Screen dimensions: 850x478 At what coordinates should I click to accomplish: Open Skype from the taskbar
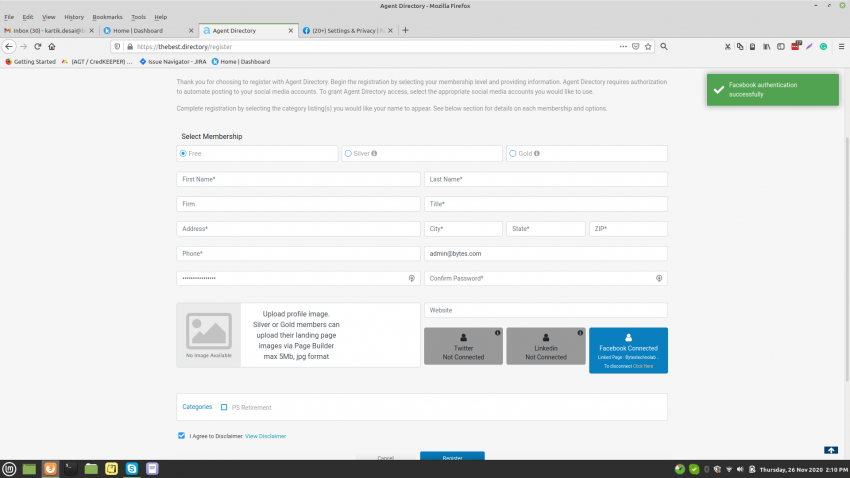tap(132, 468)
